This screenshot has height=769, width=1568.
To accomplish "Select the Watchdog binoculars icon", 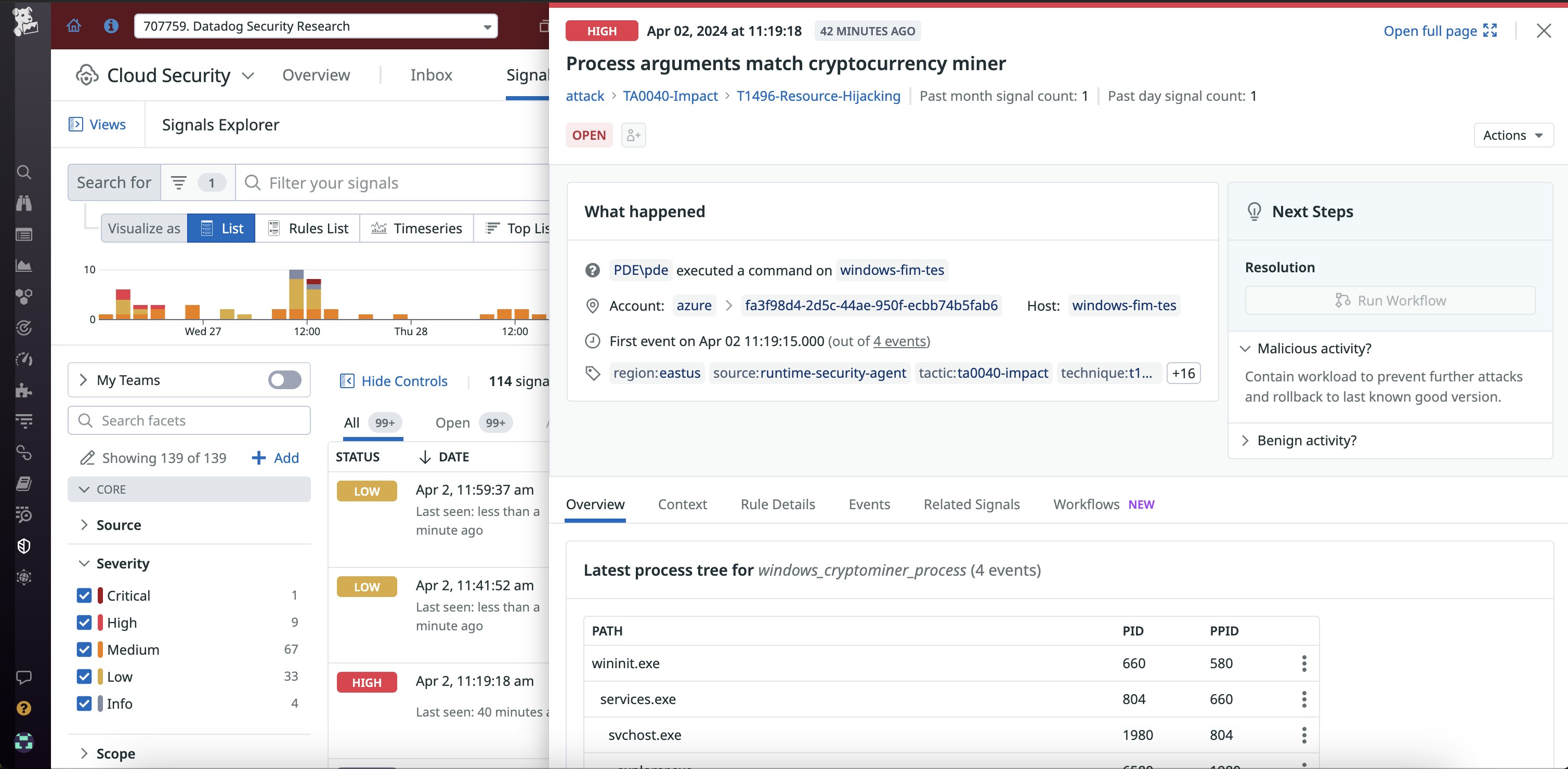I will click(x=24, y=203).
